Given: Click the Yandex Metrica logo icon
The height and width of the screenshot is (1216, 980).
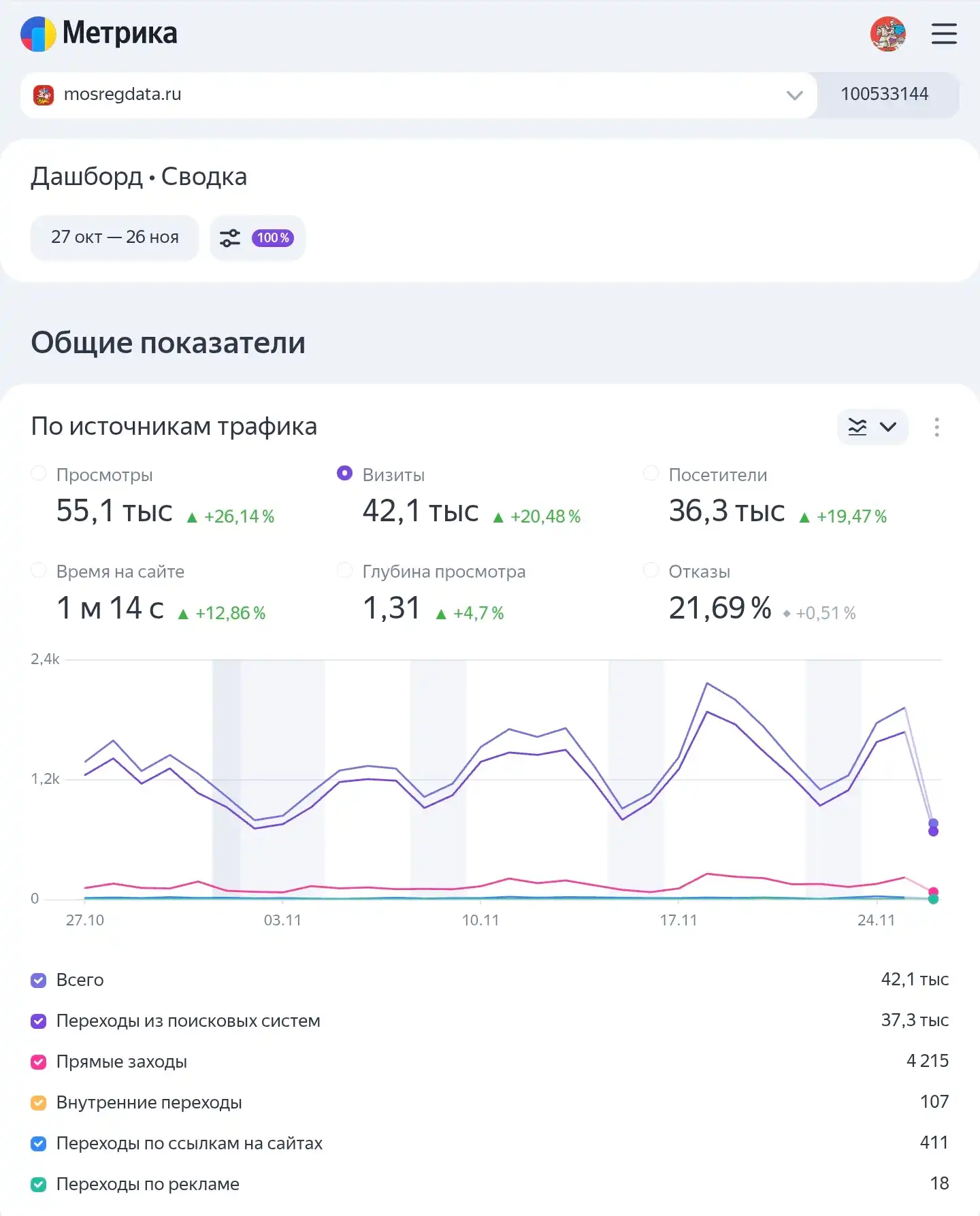Looking at the screenshot, I should pos(38,34).
